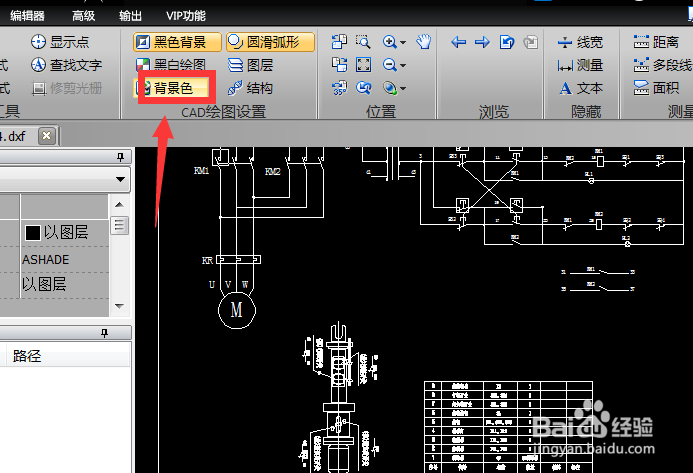Go to next file with right arrow
693x473 pixels.
pos(482,42)
